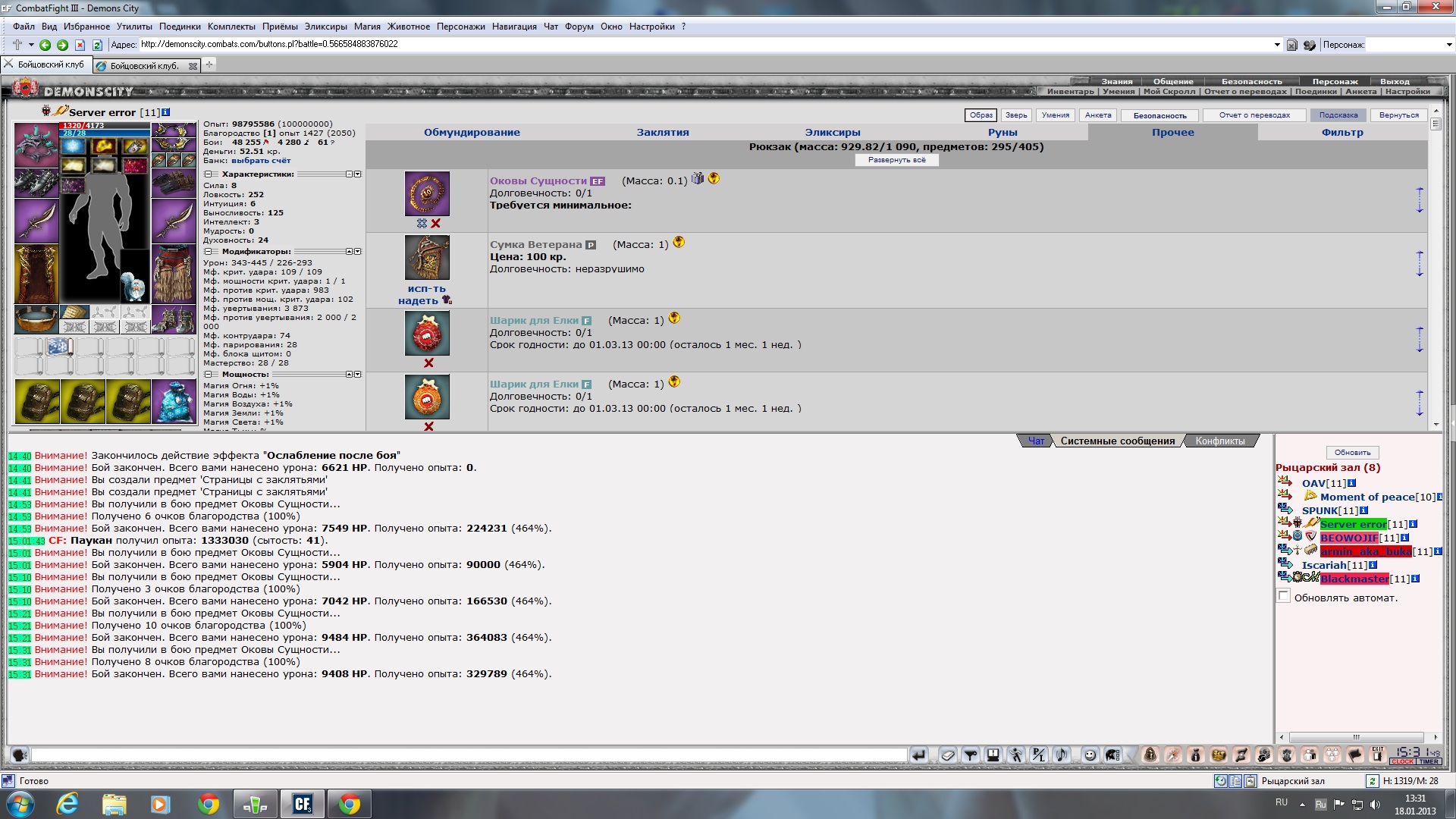
Task: Click the gold coins pile icon
Action: pyautogui.click(x=1219, y=755)
